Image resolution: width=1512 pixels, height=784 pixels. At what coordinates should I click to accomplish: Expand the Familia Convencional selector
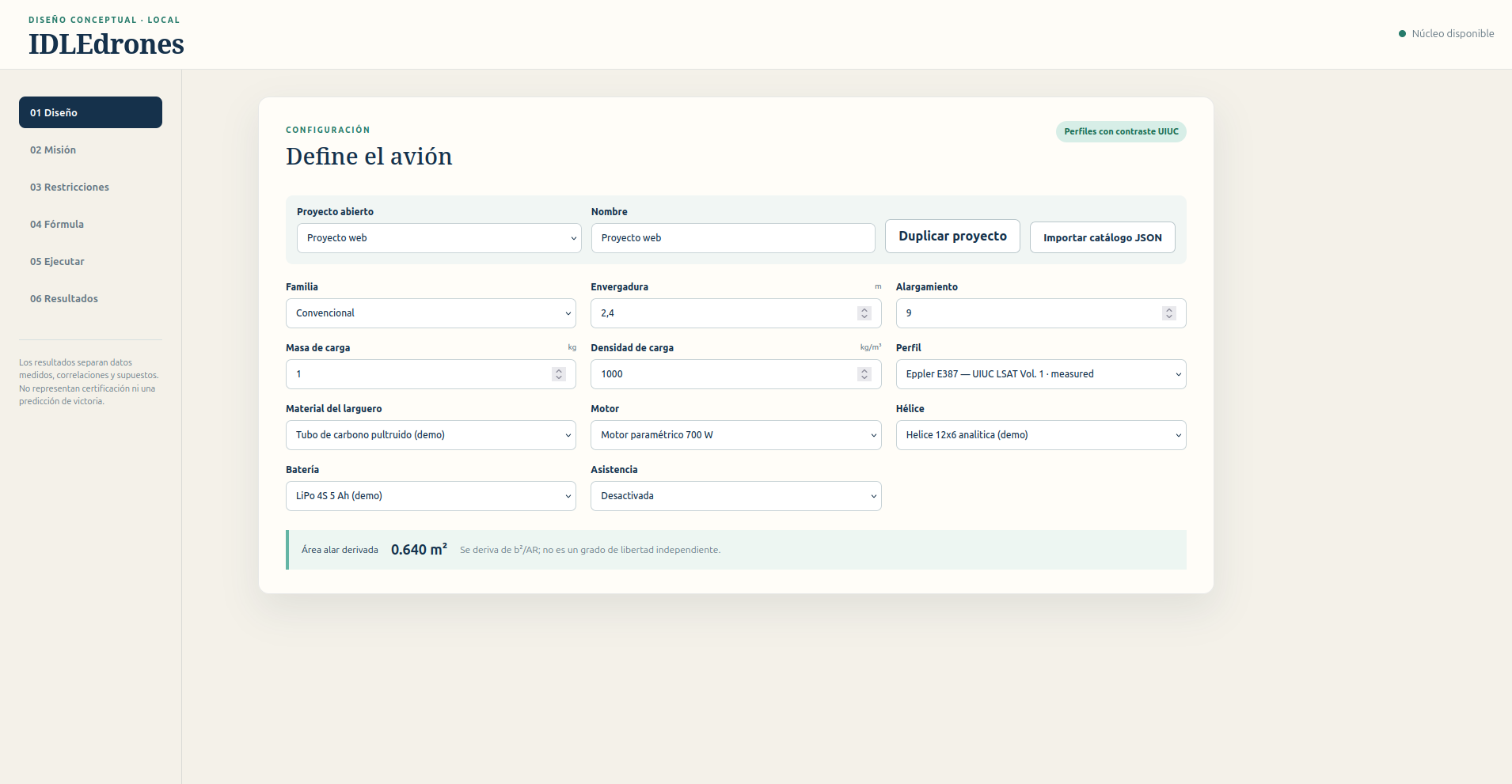tap(431, 313)
